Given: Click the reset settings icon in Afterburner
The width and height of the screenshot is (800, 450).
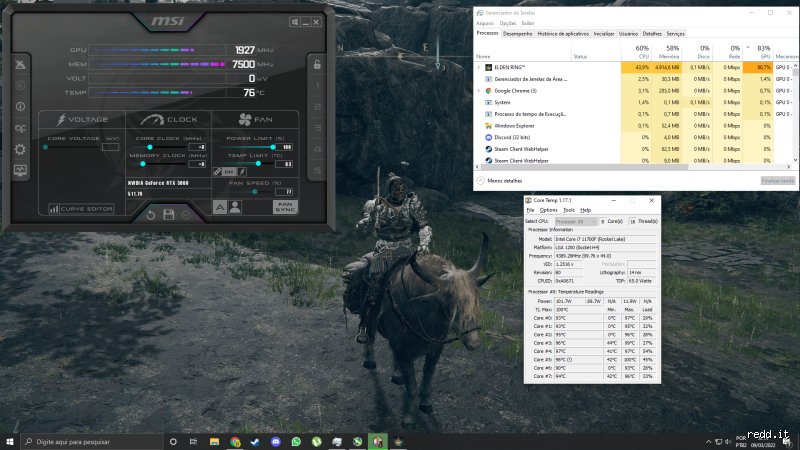Looking at the screenshot, I should 151,215.
